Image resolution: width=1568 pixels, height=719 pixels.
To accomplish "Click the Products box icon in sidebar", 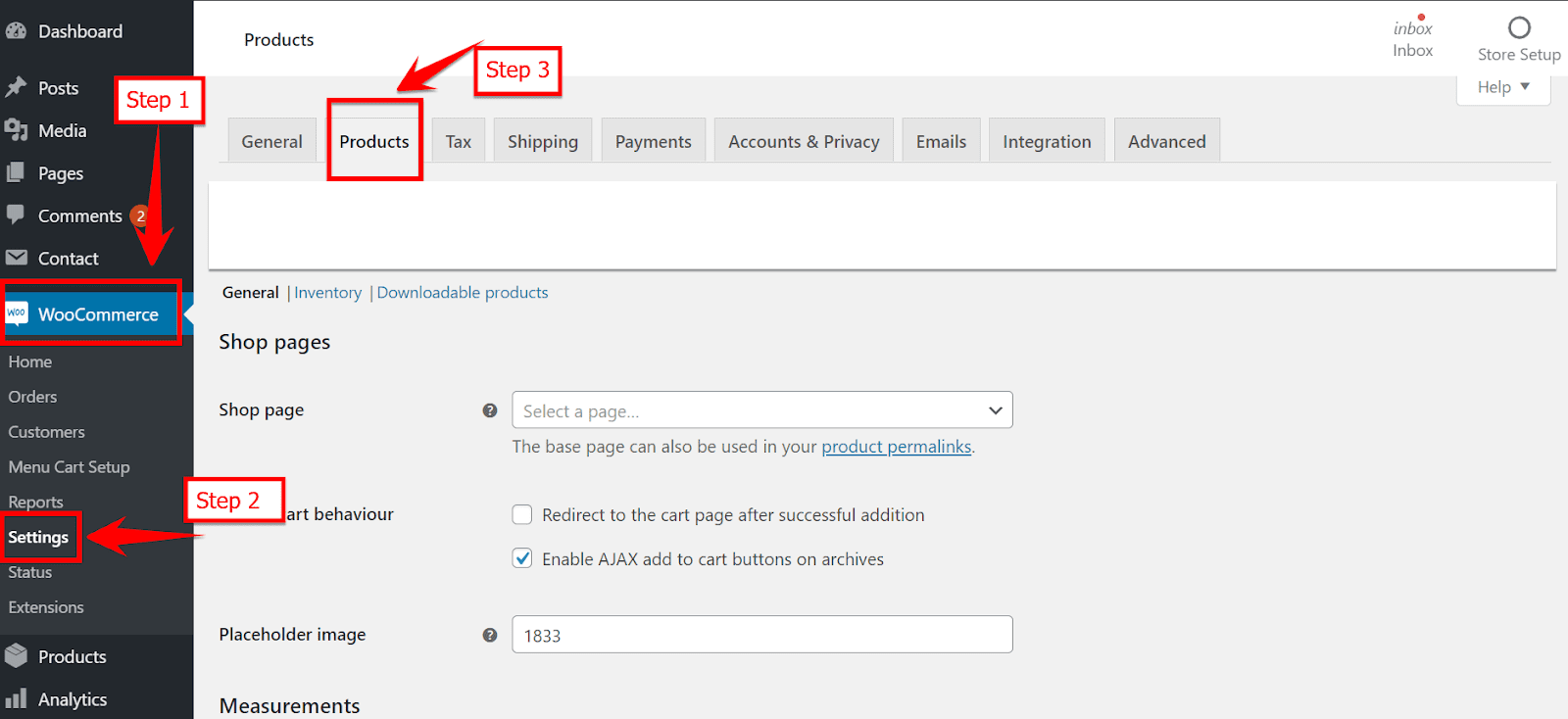I will [16, 655].
